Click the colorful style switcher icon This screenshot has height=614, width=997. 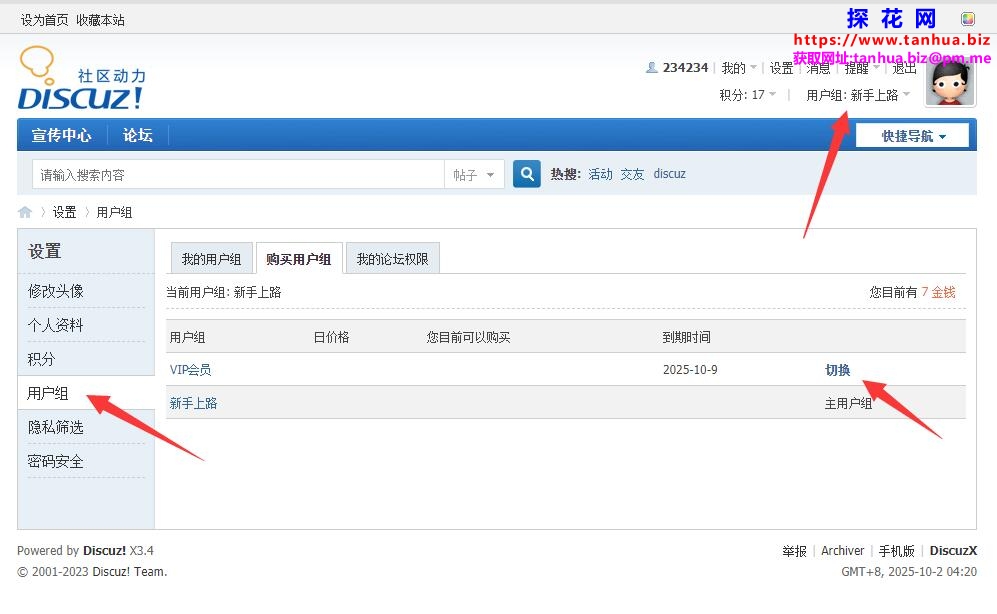967,19
